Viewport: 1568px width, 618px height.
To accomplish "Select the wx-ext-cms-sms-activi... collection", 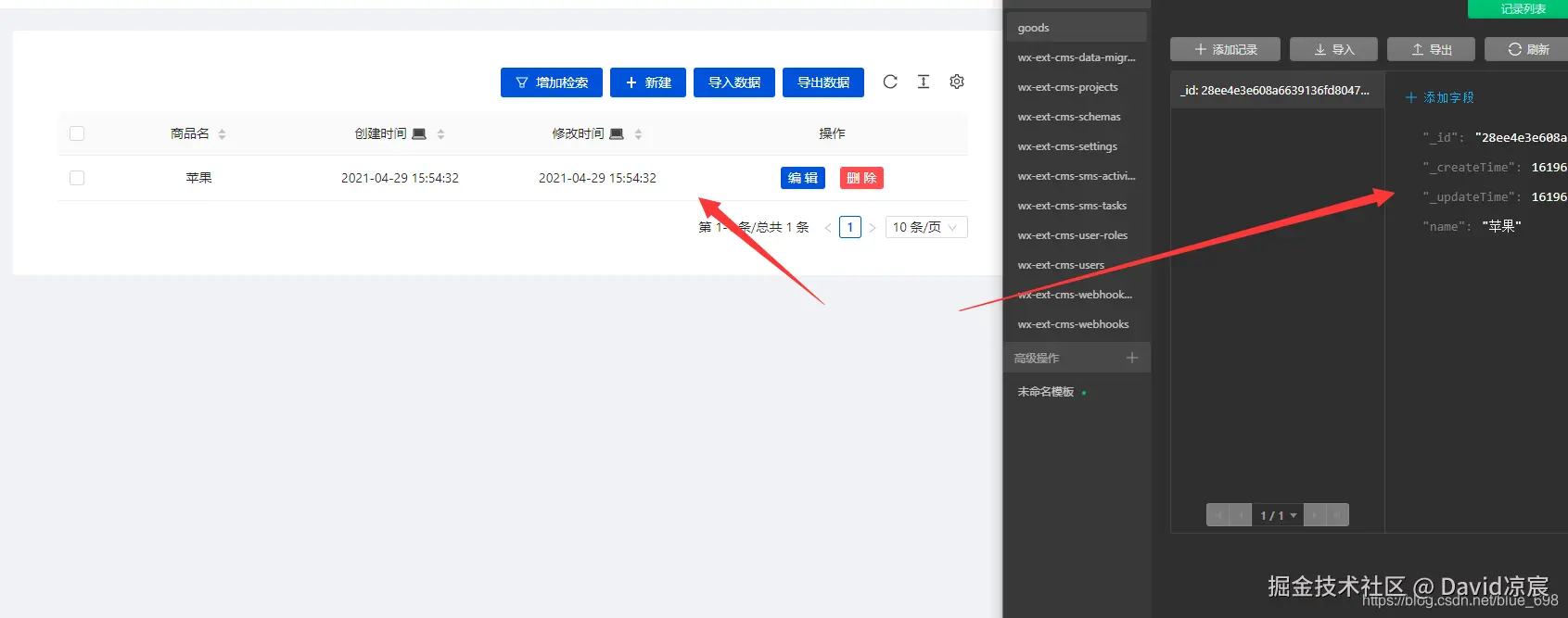I will (1077, 176).
